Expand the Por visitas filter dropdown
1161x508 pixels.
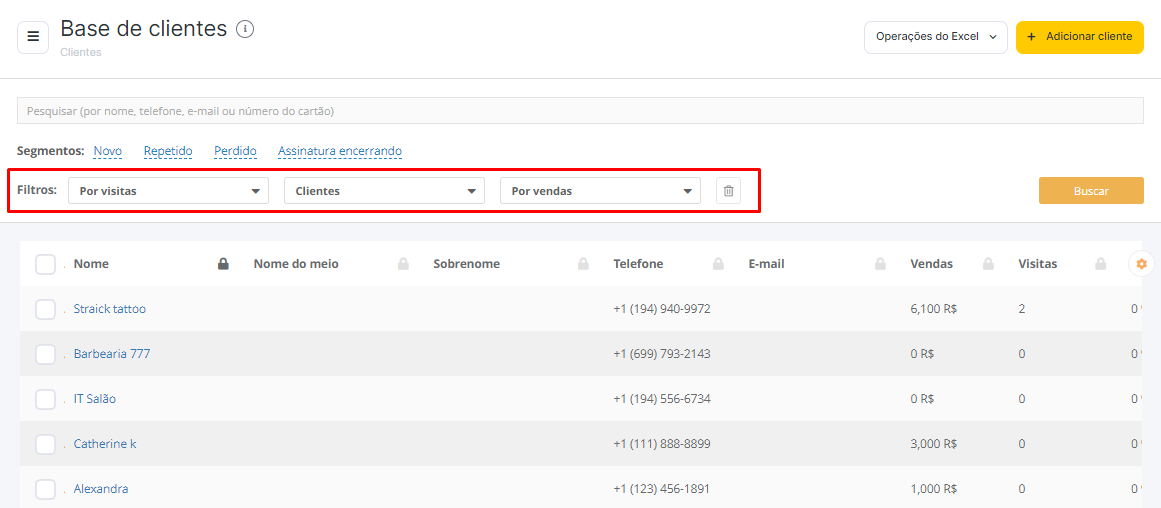click(x=168, y=190)
